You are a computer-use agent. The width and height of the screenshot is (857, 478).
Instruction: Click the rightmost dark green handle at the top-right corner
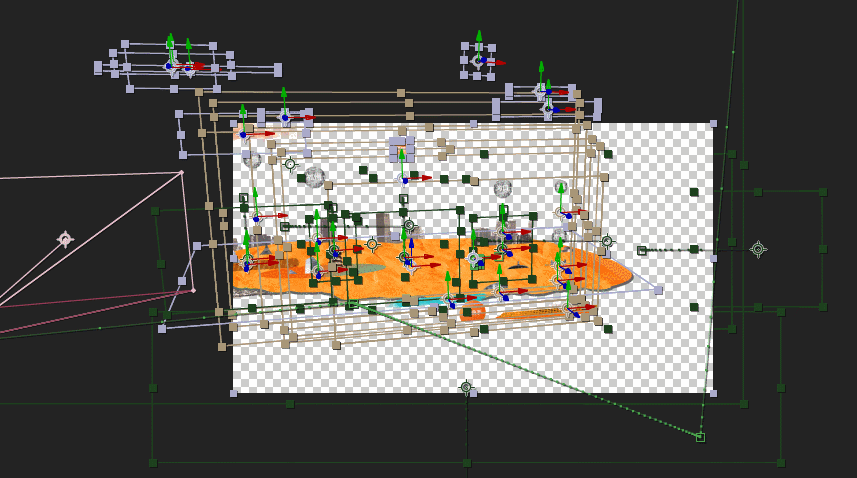pyautogui.click(x=823, y=192)
